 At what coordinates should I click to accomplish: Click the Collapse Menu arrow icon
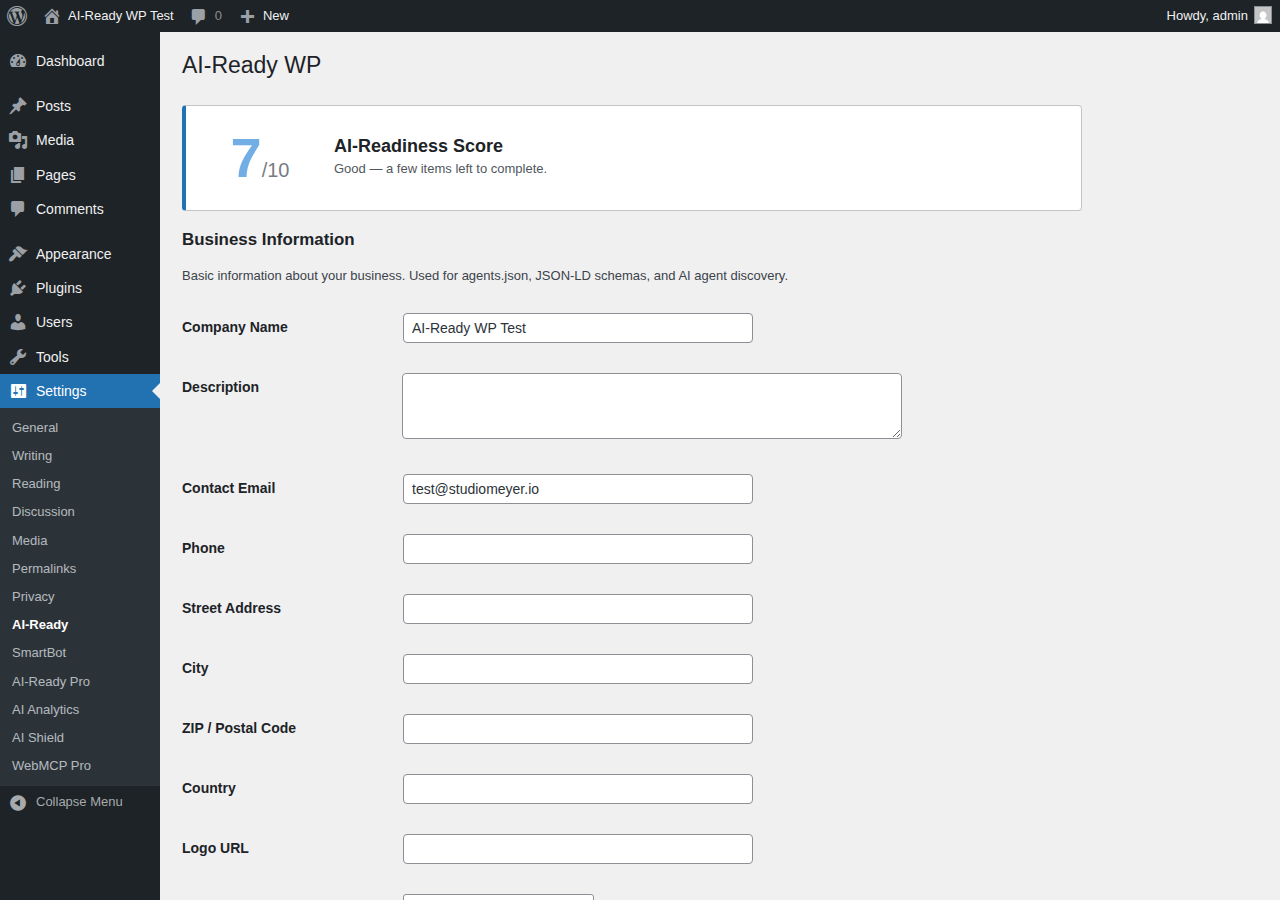18,802
